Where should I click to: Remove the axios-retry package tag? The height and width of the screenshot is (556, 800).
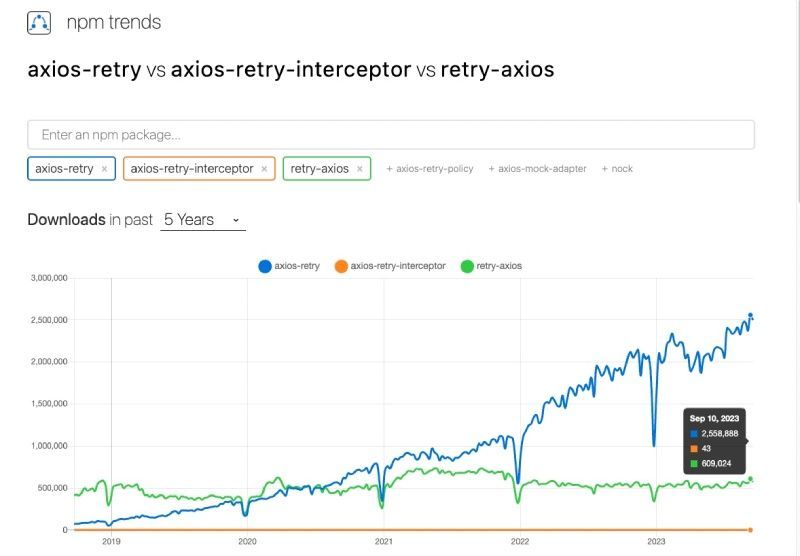[x=105, y=169]
